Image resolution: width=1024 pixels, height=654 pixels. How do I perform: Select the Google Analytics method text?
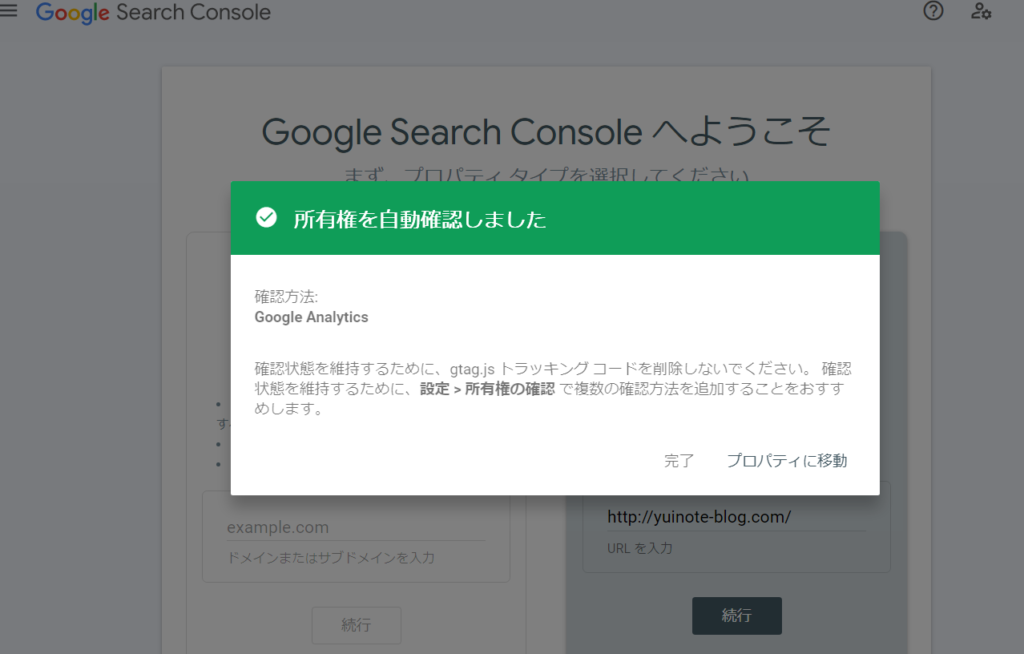tap(312, 318)
